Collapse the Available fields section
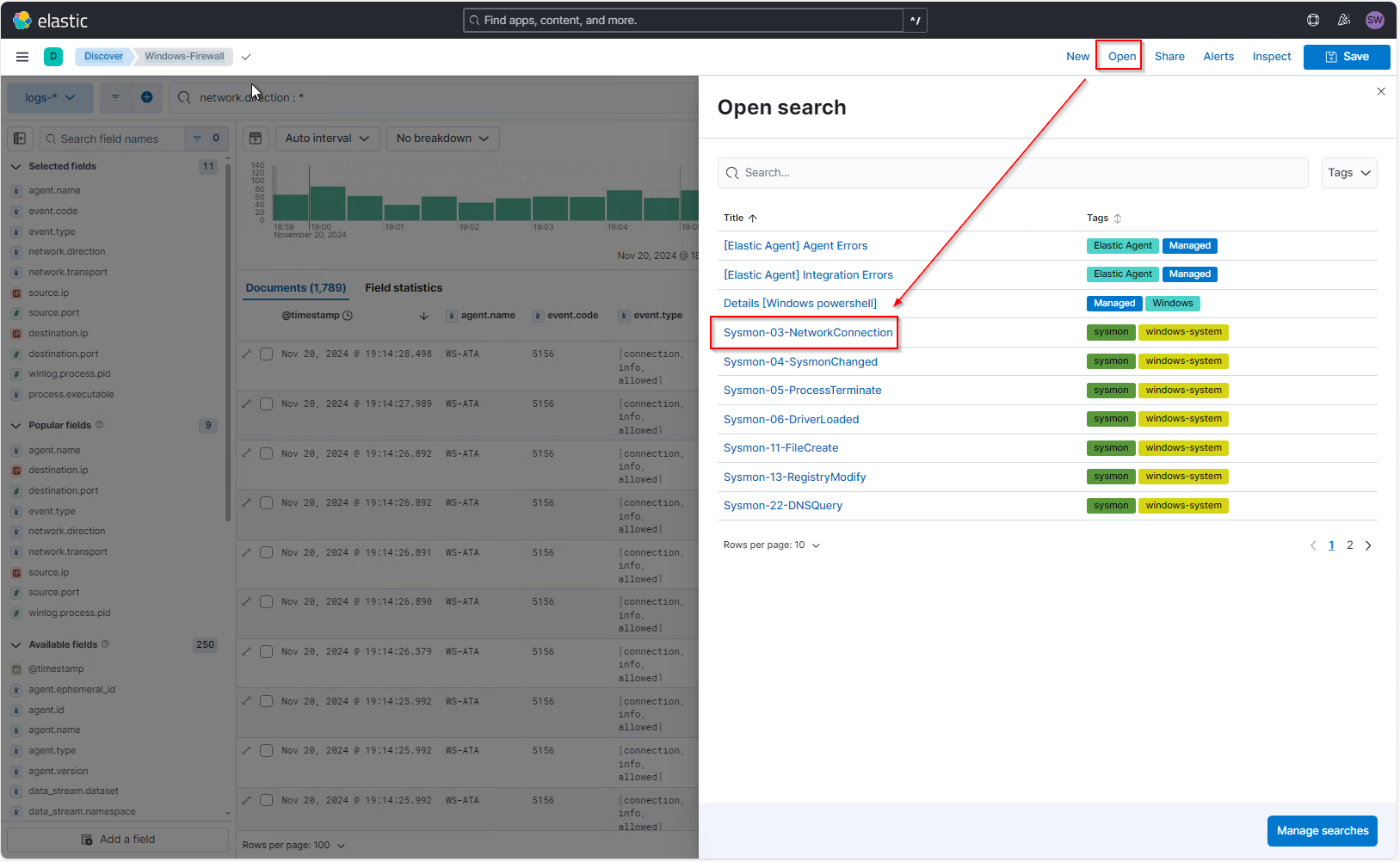 (15, 644)
